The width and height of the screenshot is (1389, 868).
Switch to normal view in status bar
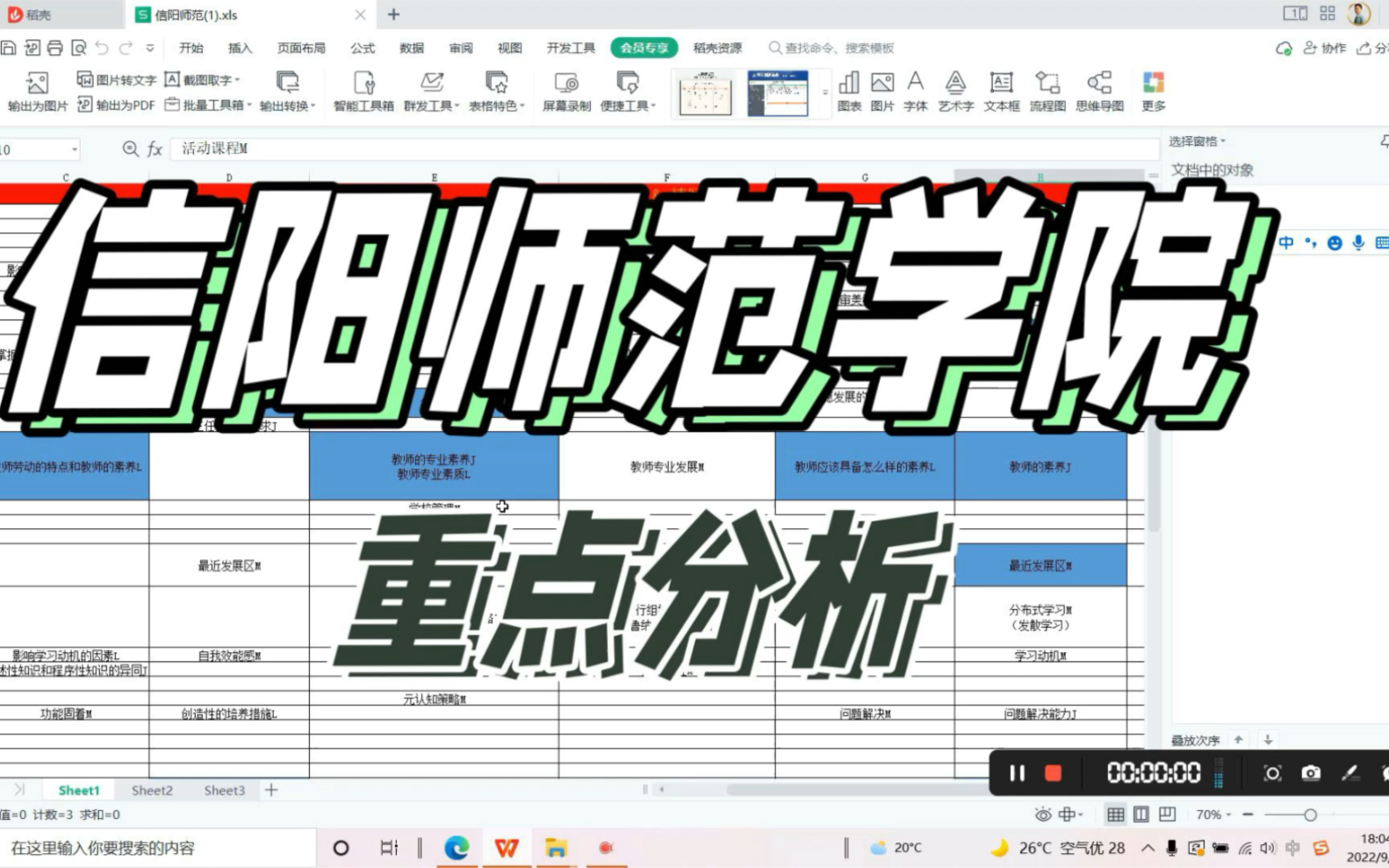1115,814
